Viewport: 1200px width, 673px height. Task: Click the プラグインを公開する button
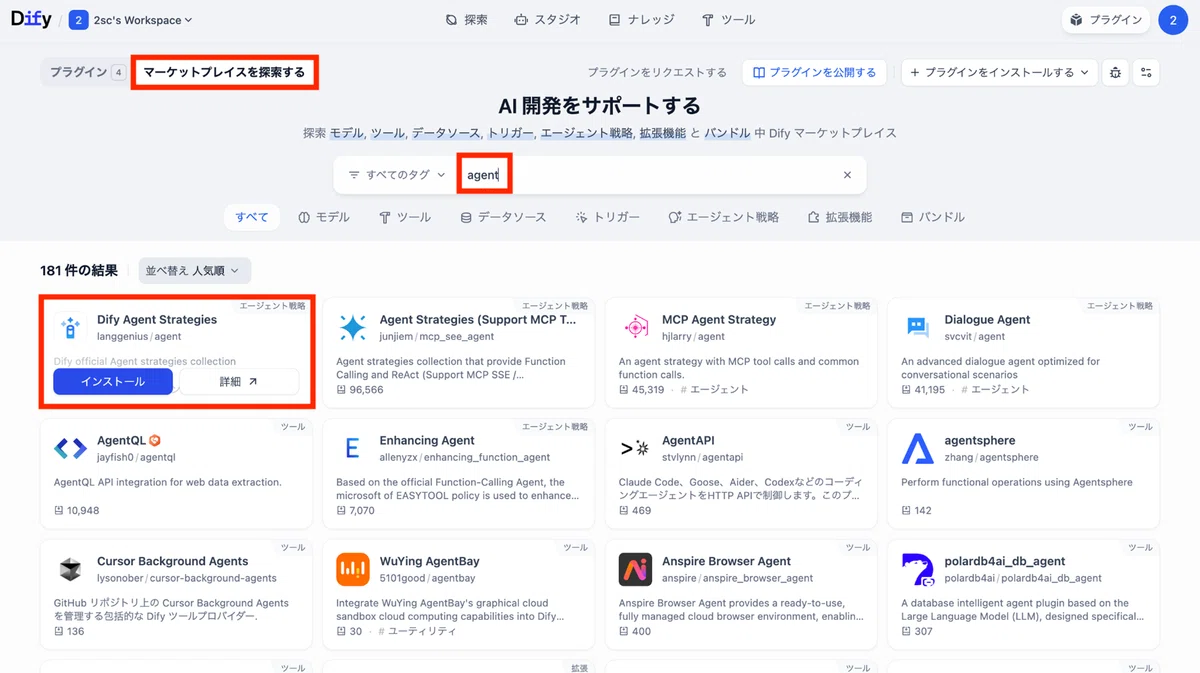[x=814, y=72]
